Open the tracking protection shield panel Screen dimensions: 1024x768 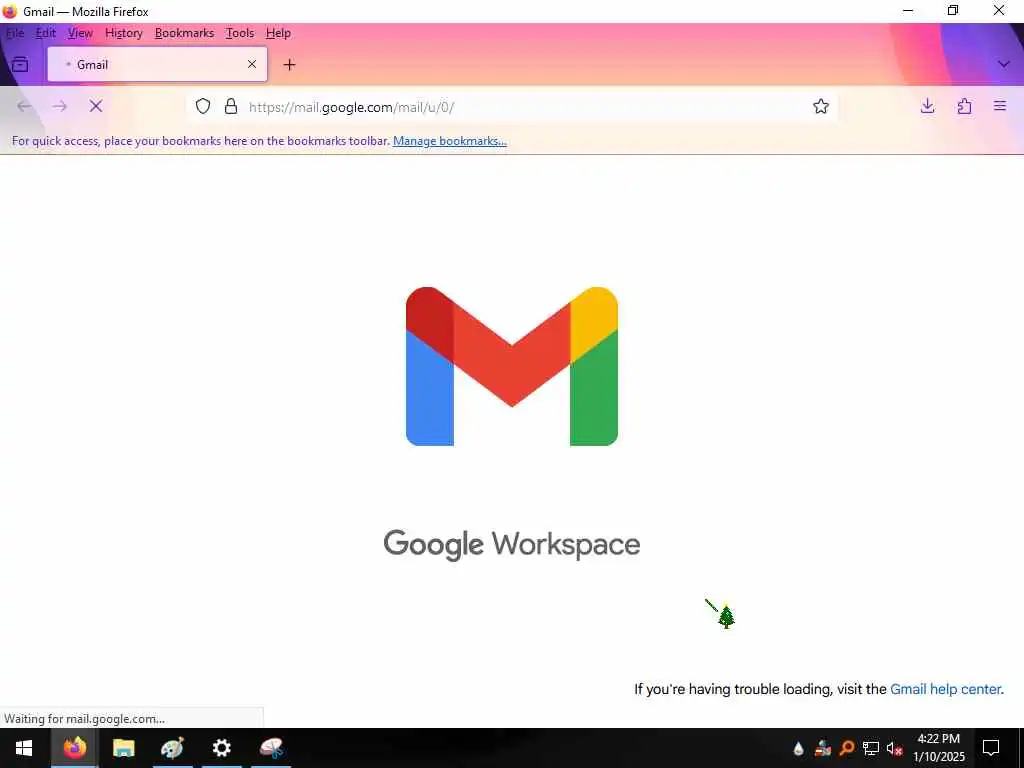coord(203,106)
